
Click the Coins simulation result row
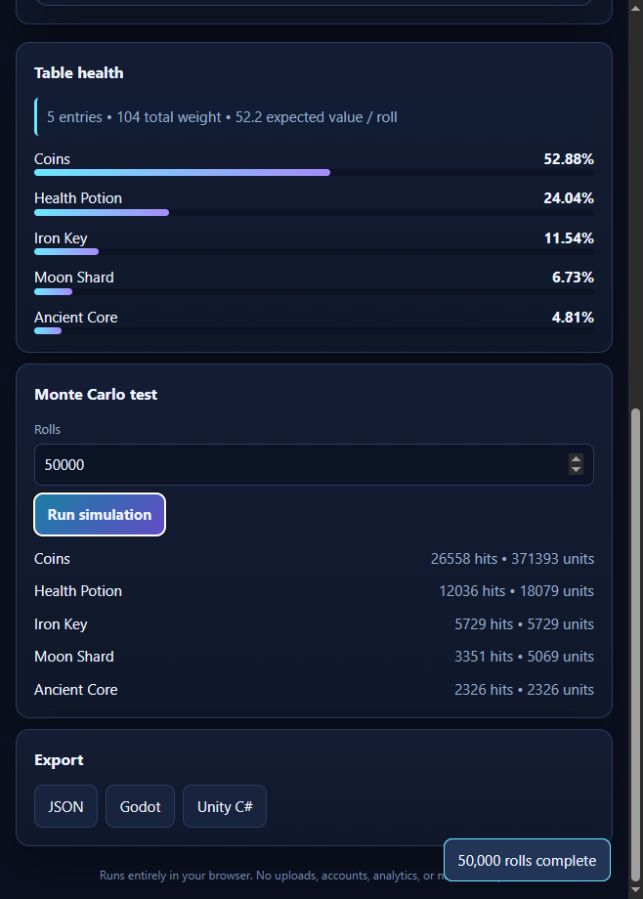(314, 558)
